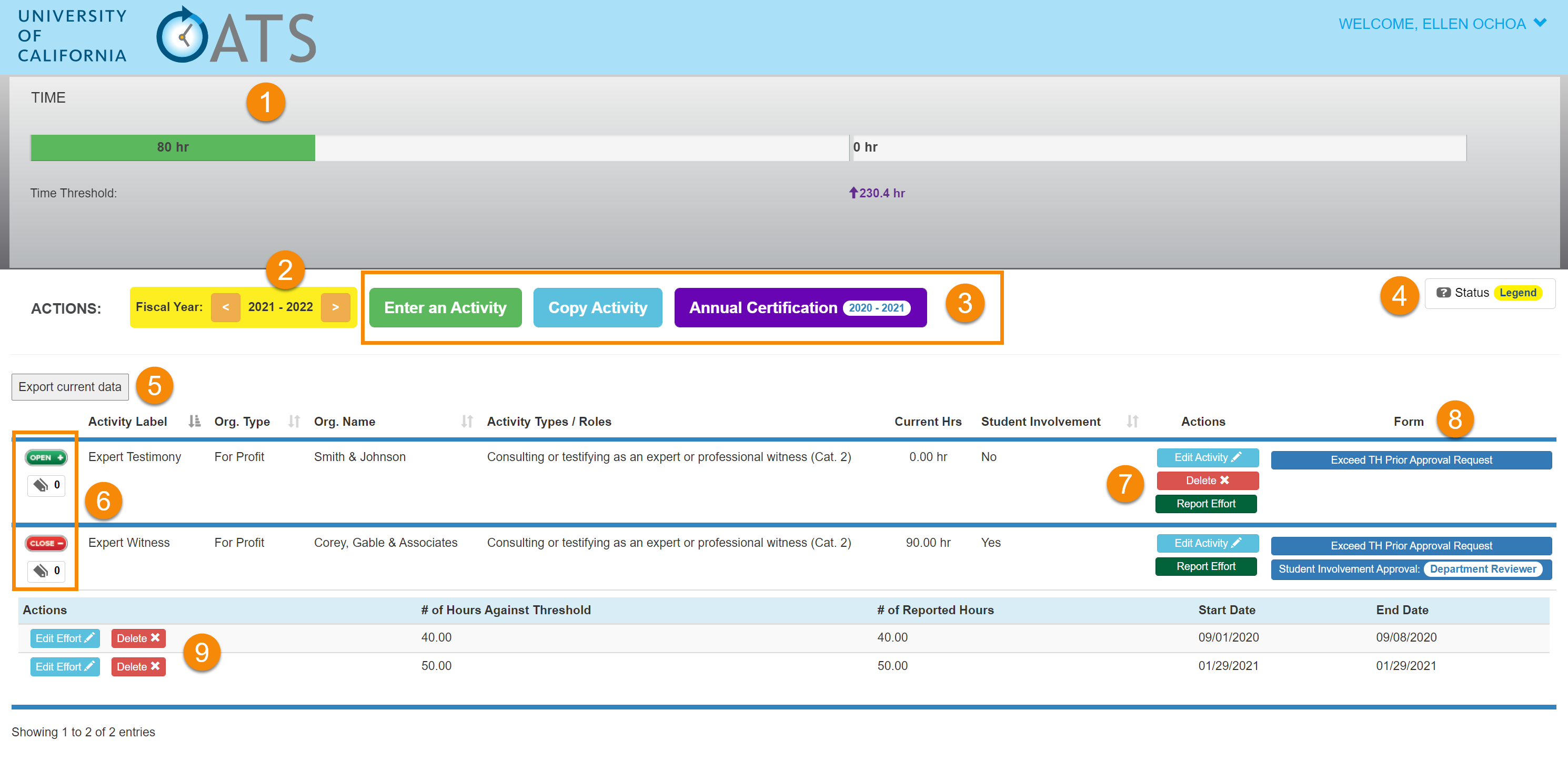Click the Enter an Activity button
This screenshot has width=1568, height=760.
[445, 307]
